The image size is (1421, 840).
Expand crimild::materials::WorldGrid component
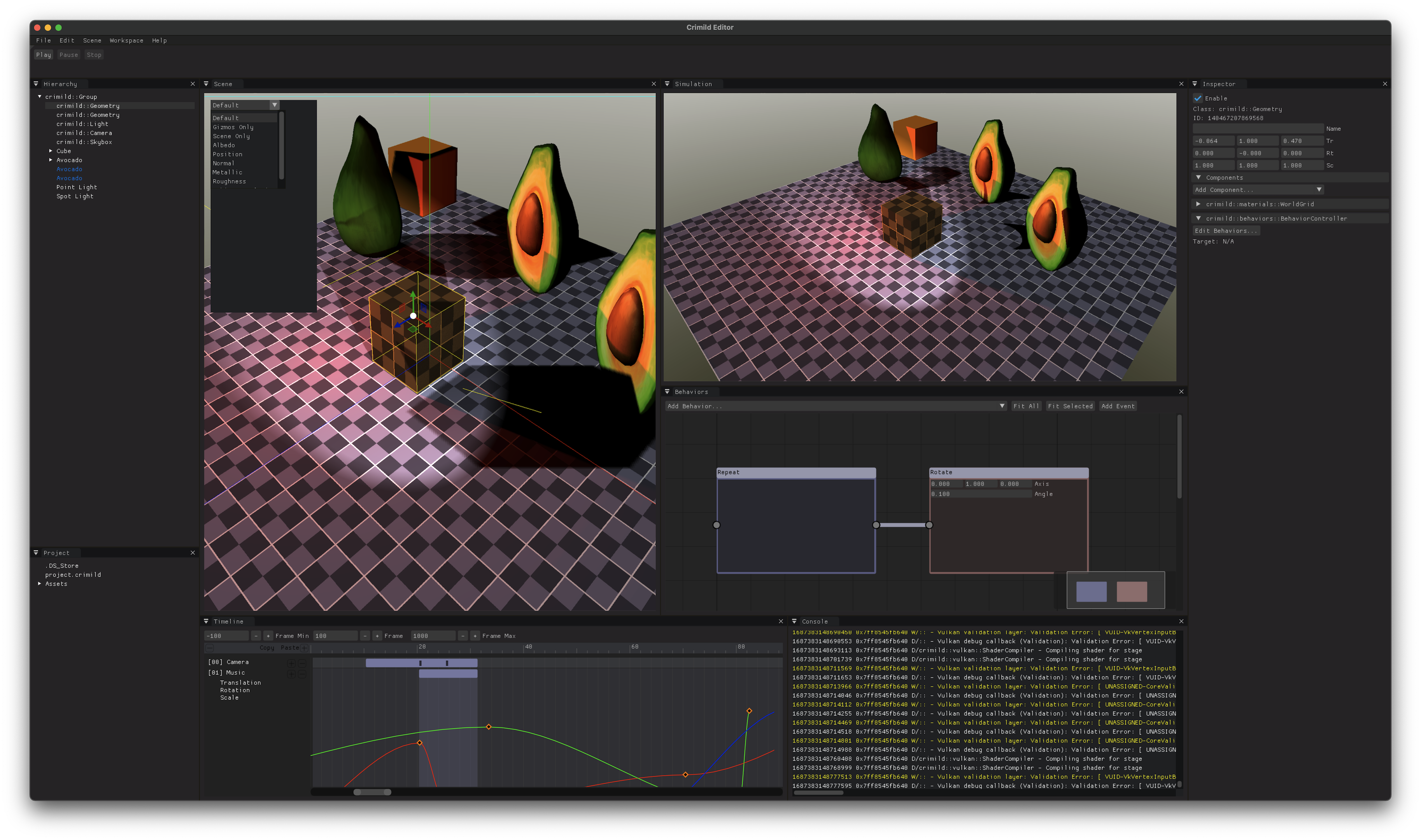(1198, 204)
